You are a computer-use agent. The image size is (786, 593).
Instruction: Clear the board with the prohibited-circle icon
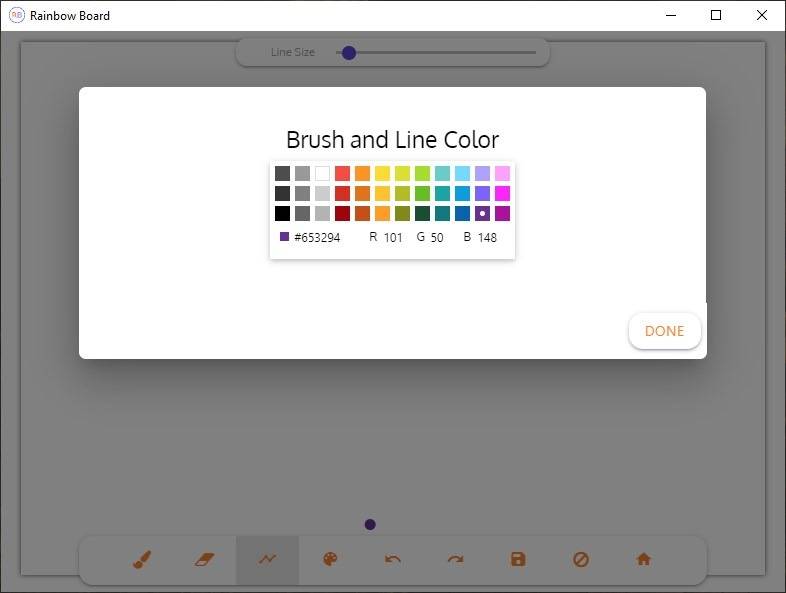click(580, 559)
